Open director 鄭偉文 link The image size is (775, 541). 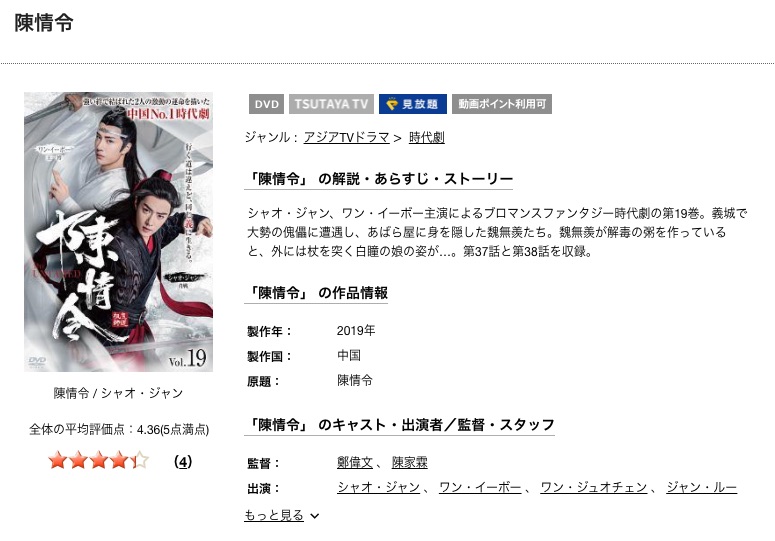pyautogui.click(x=354, y=462)
